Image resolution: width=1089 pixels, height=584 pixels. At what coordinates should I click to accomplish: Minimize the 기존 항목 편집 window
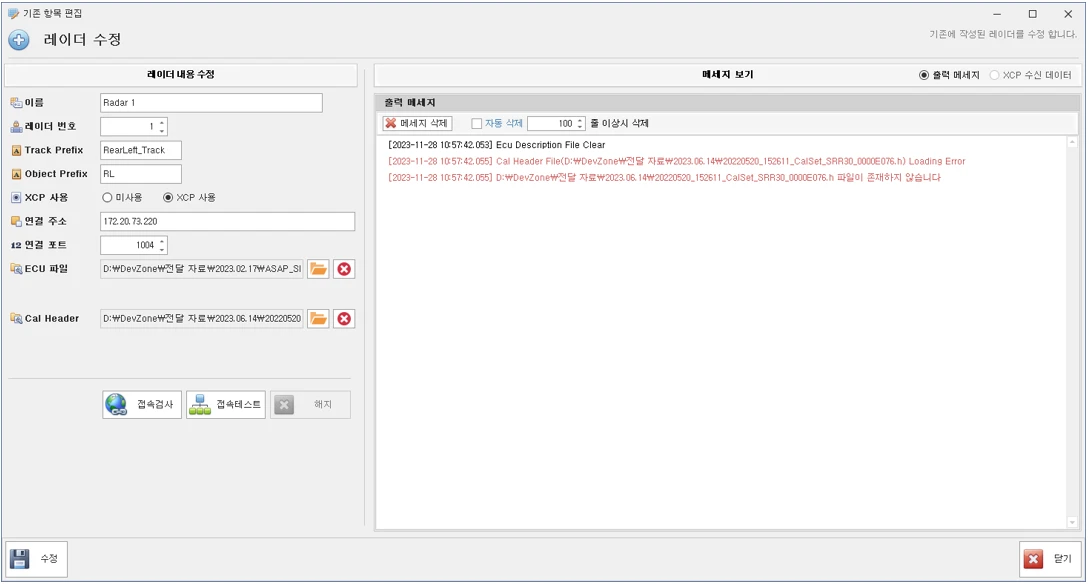tap(997, 14)
